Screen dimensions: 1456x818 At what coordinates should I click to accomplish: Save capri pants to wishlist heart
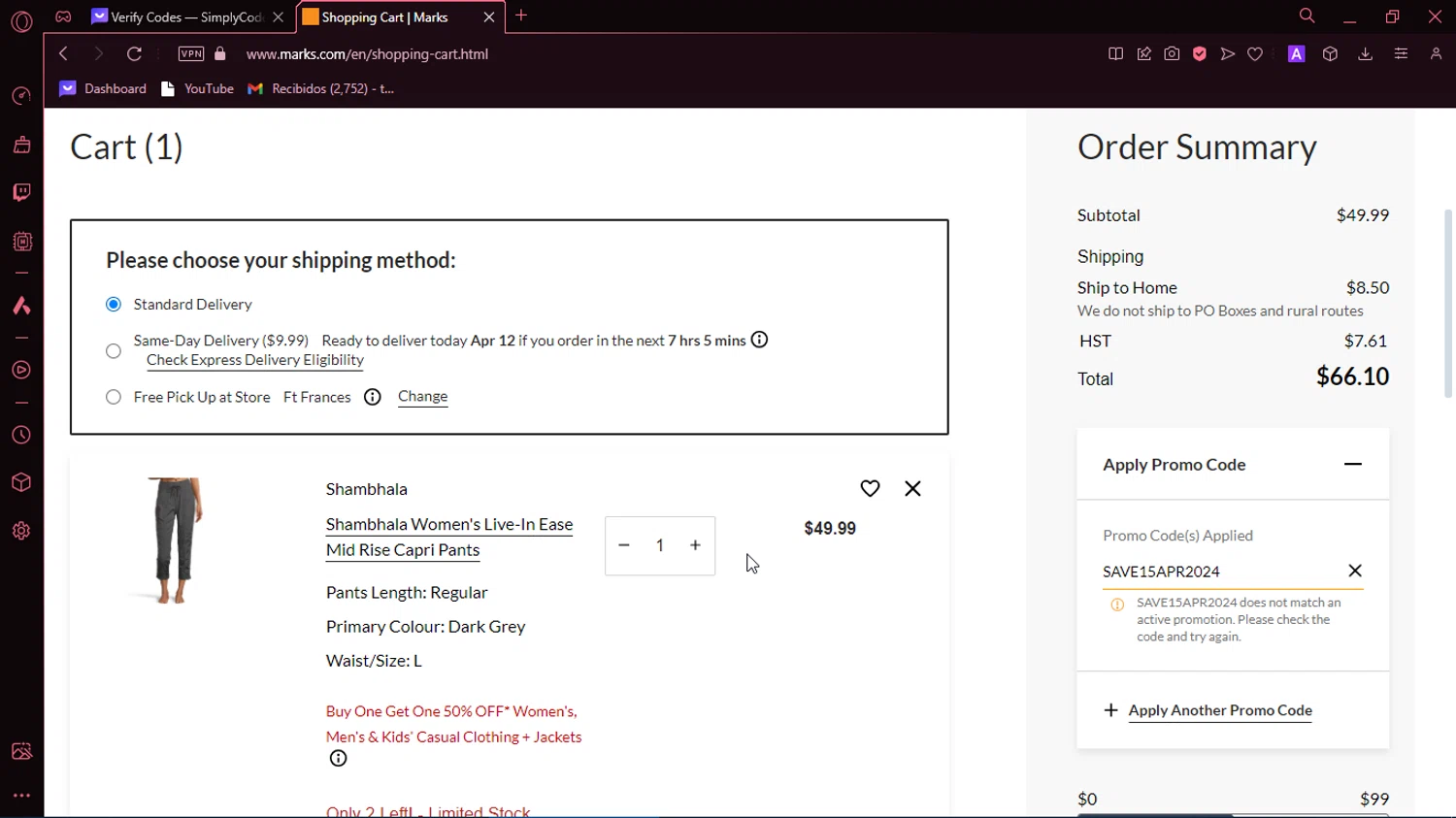(870, 488)
